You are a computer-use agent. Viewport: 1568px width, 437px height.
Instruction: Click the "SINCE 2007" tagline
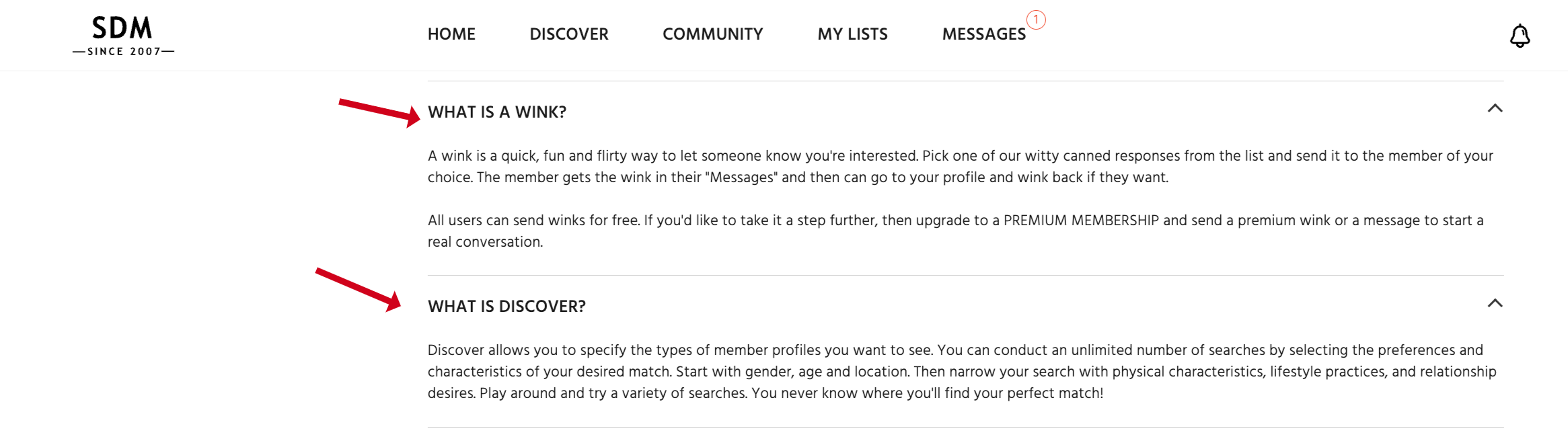pyautogui.click(x=124, y=52)
